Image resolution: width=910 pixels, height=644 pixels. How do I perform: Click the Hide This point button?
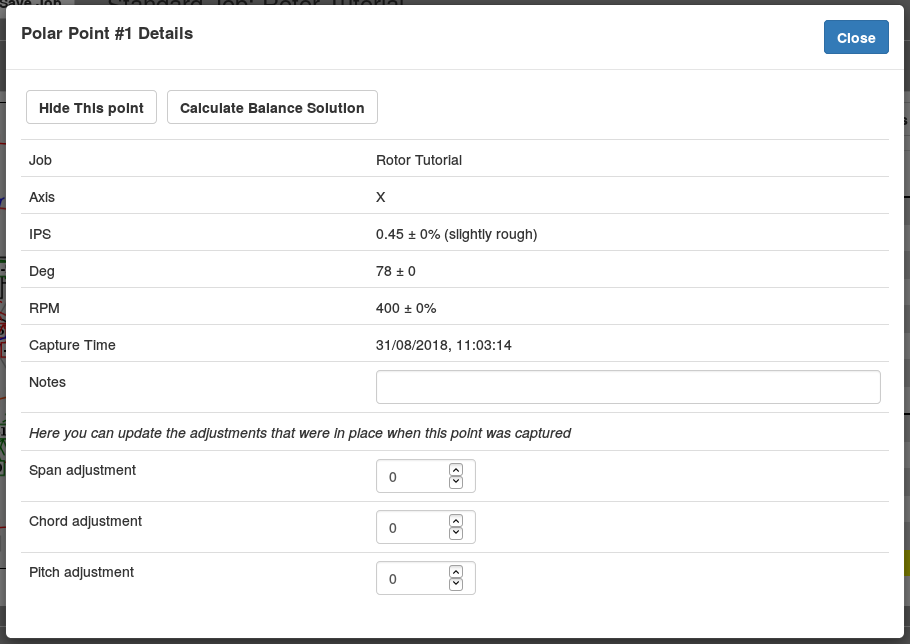(x=91, y=108)
